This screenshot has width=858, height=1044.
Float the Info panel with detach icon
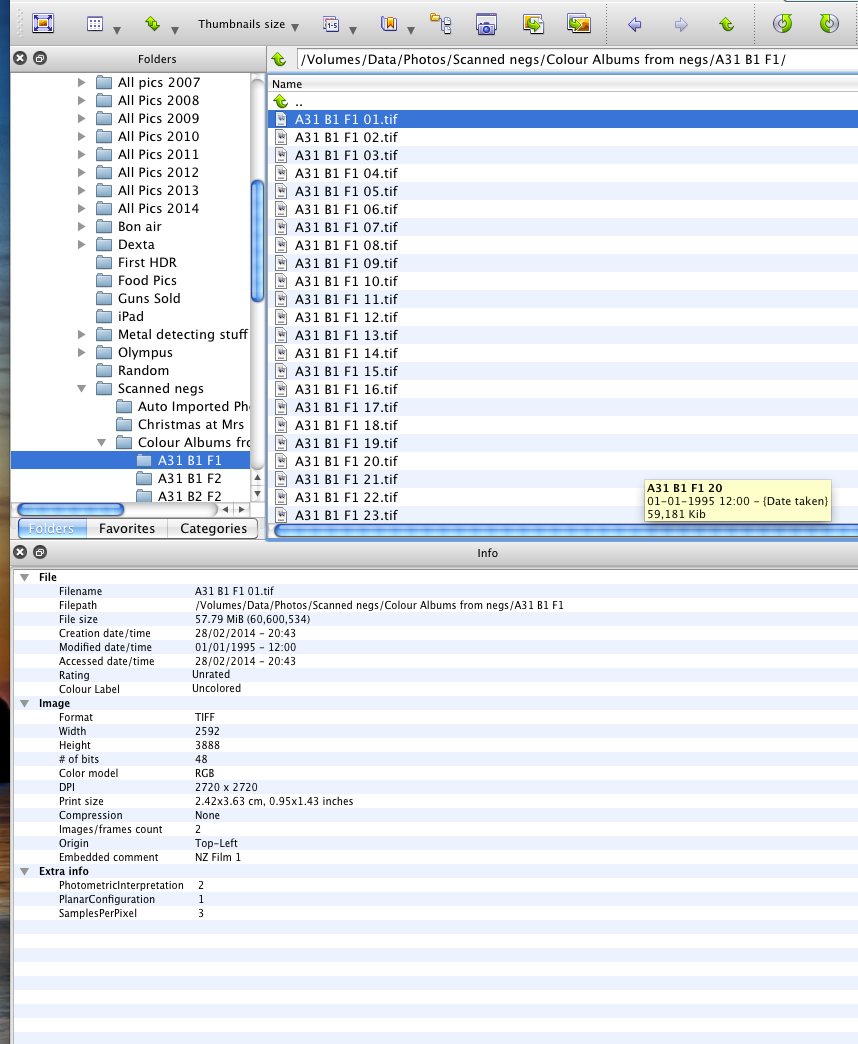[40, 552]
